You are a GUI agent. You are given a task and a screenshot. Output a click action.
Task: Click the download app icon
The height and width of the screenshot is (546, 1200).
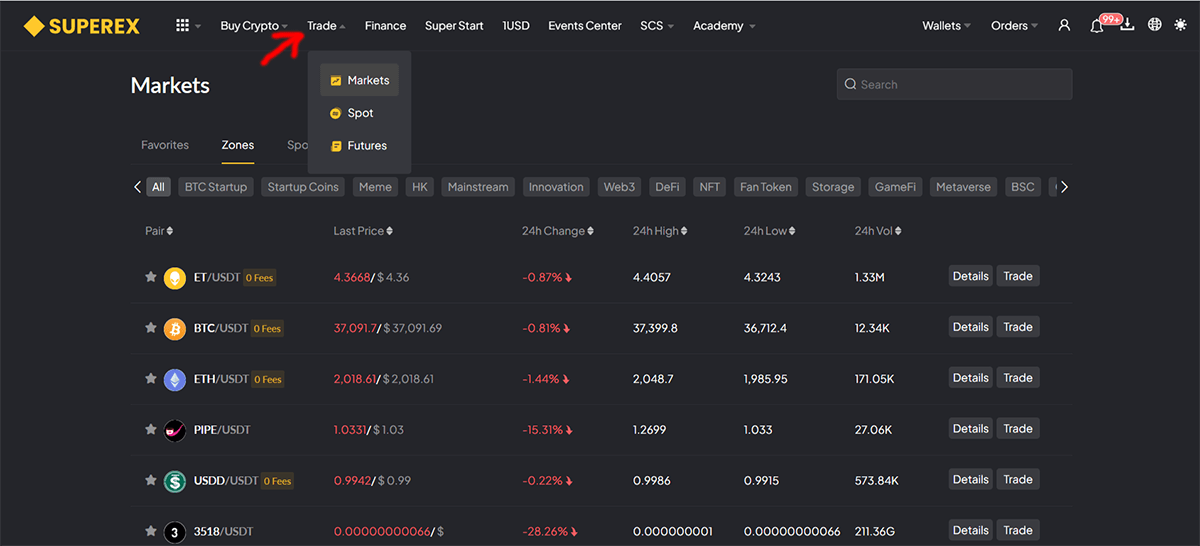point(1127,26)
